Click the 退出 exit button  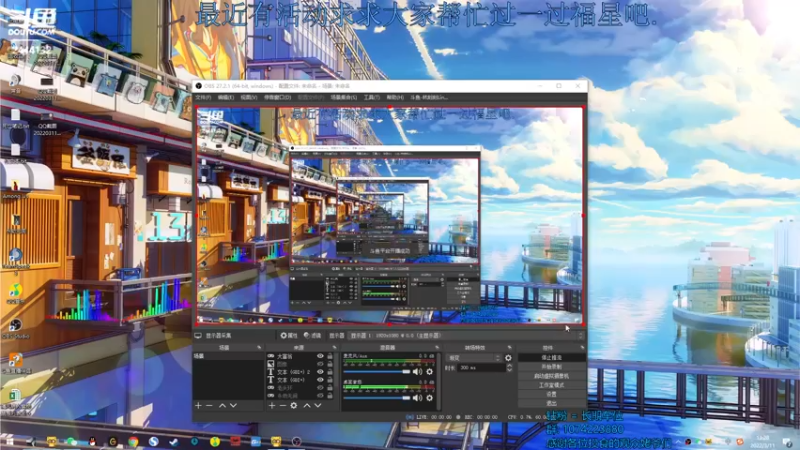[552, 404]
